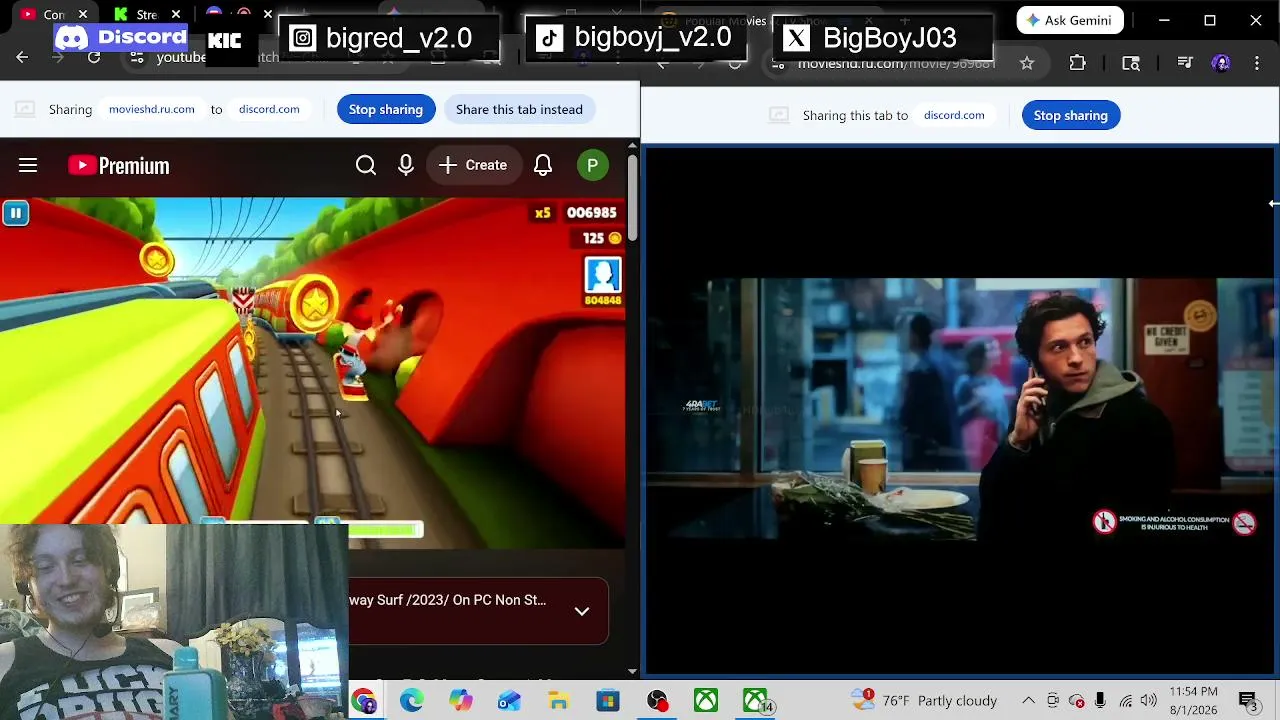Open File Explorer from the taskbar

(x=559, y=701)
